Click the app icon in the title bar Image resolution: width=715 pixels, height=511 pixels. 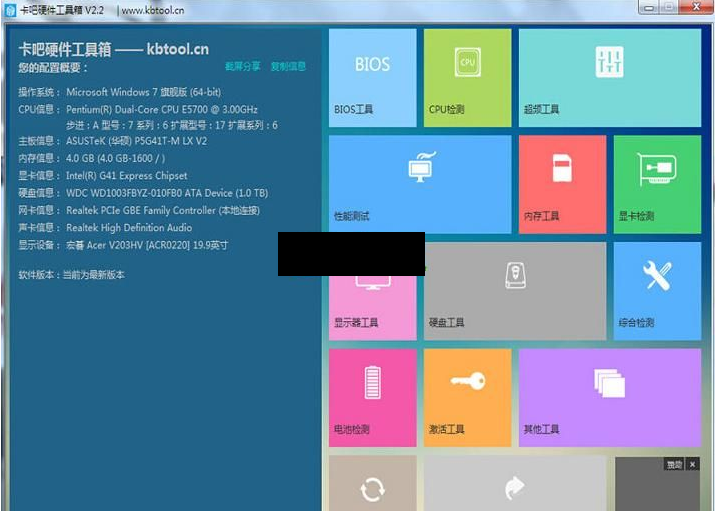click(10, 10)
